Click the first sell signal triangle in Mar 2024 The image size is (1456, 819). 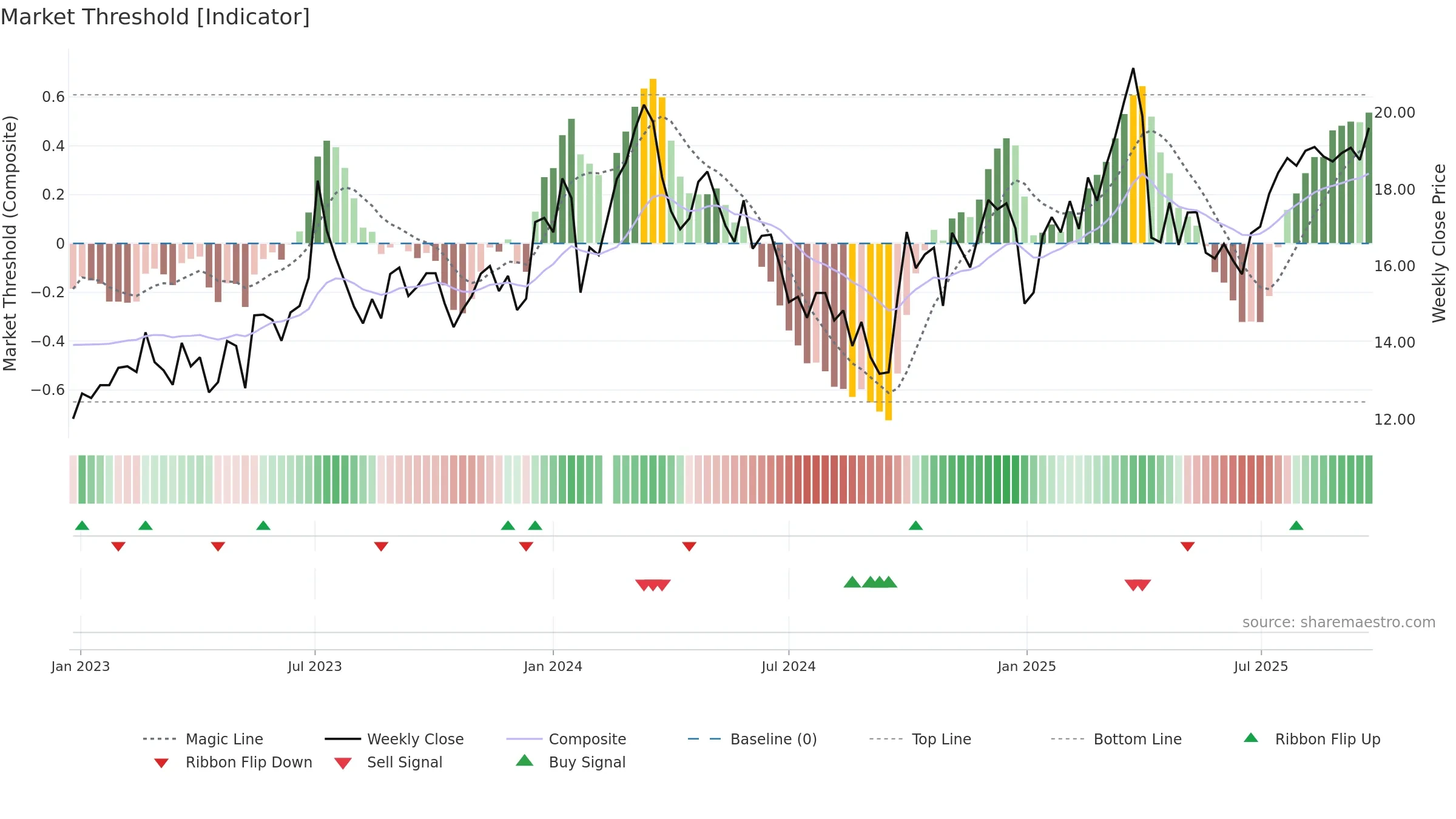click(644, 585)
